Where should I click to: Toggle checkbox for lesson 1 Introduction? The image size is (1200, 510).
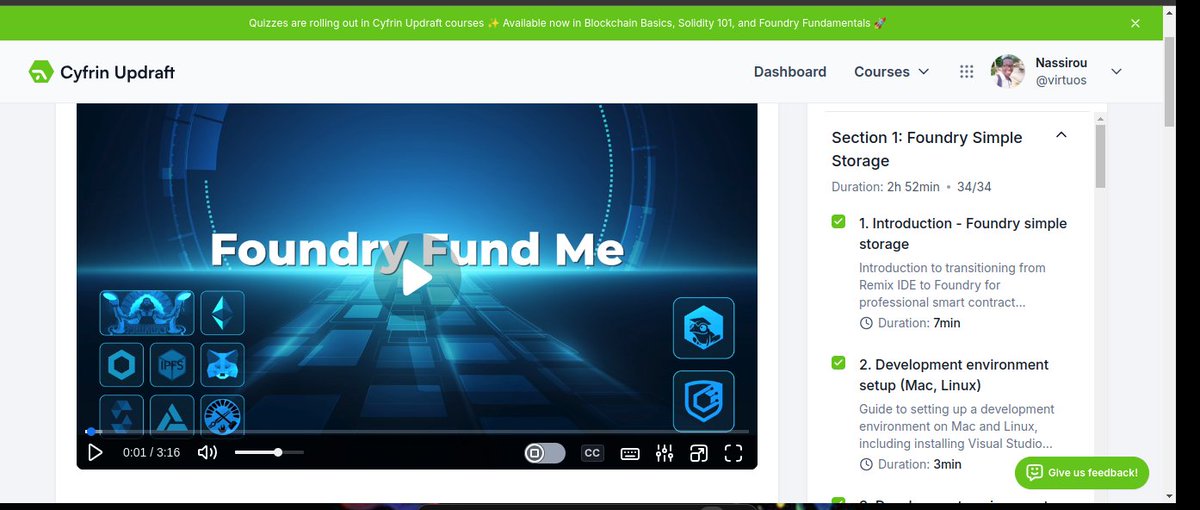click(838, 221)
